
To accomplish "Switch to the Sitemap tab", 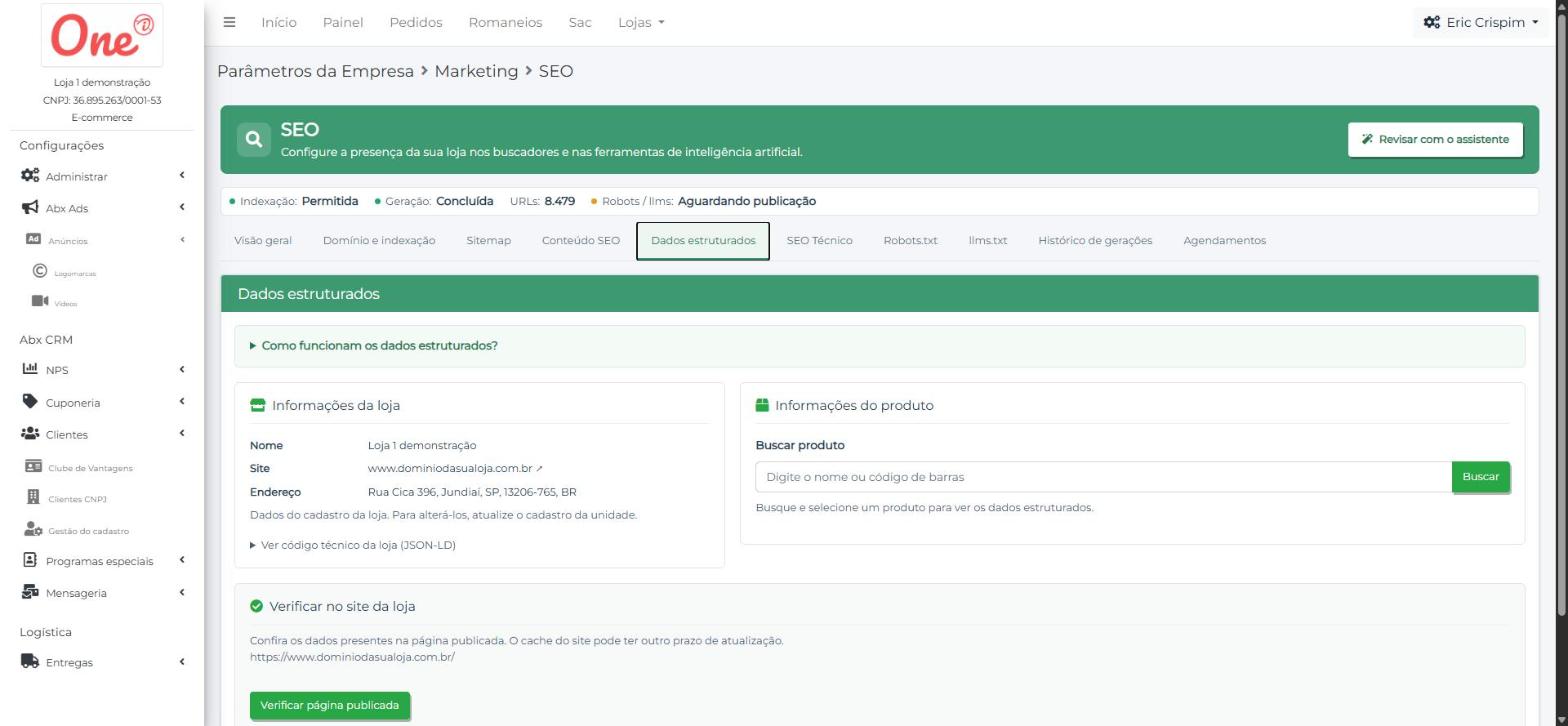I will (x=488, y=241).
